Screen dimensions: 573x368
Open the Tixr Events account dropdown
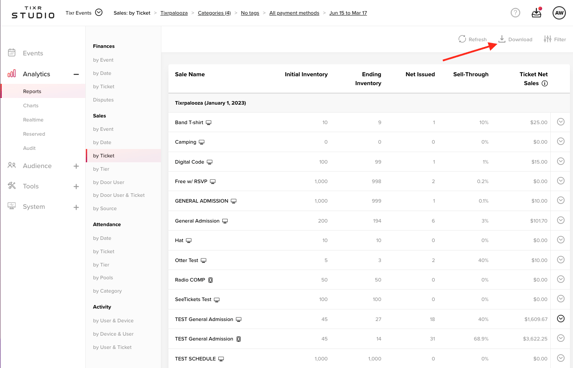point(99,12)
